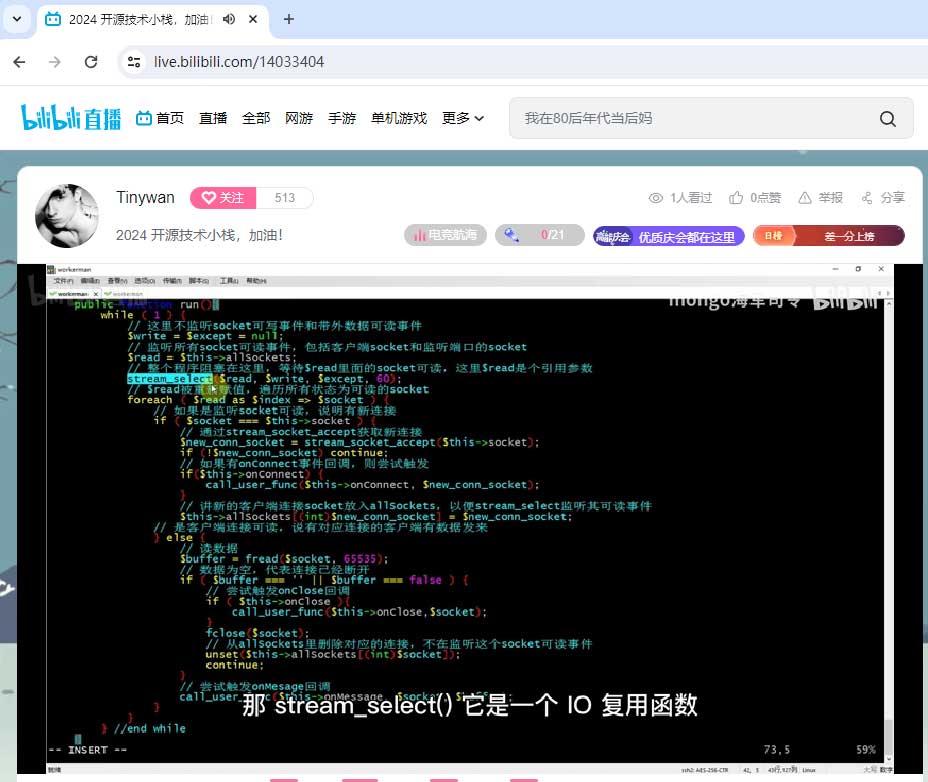Switch the ranking banner to 日榜
Image resolution: width=928 pixels, height=782 pixels.
tap(772, 235)
